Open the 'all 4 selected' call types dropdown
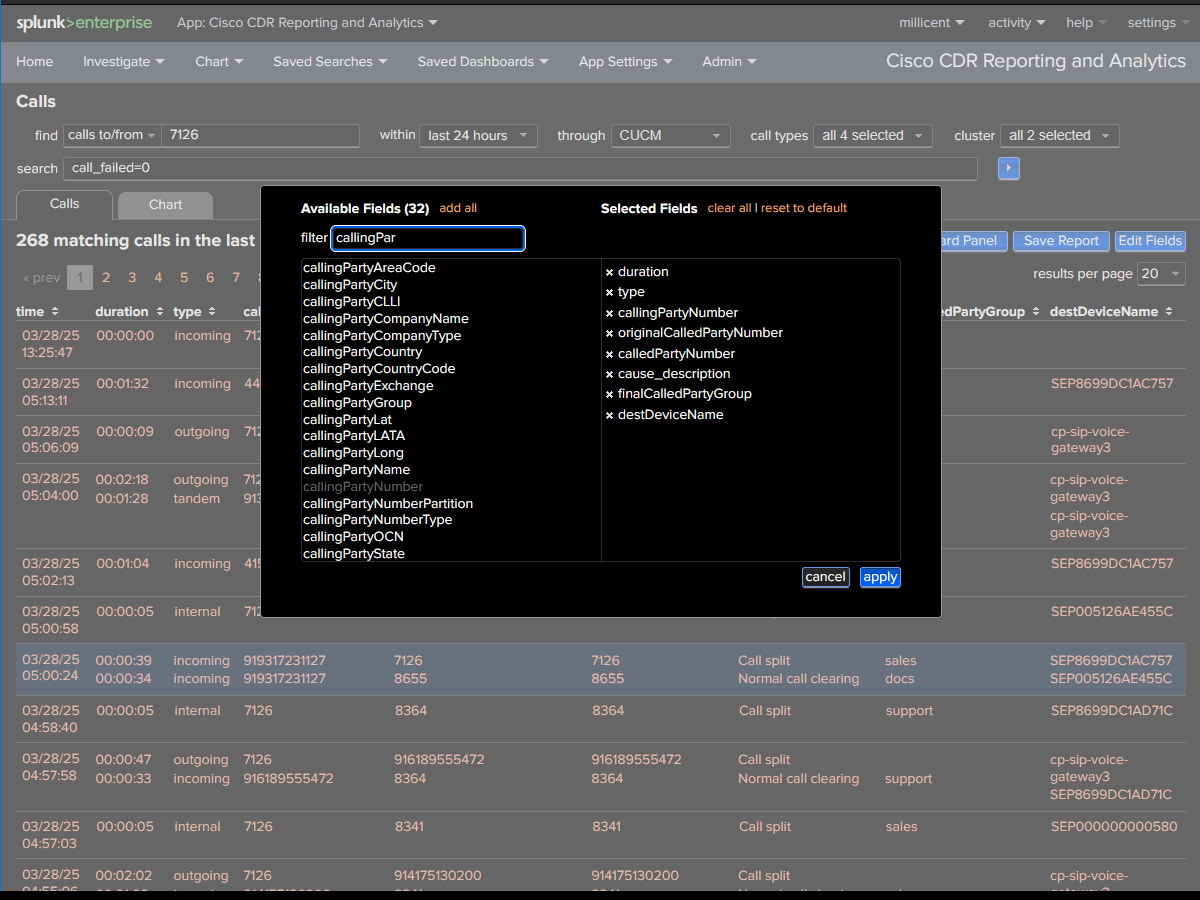 tap(872, 135)
